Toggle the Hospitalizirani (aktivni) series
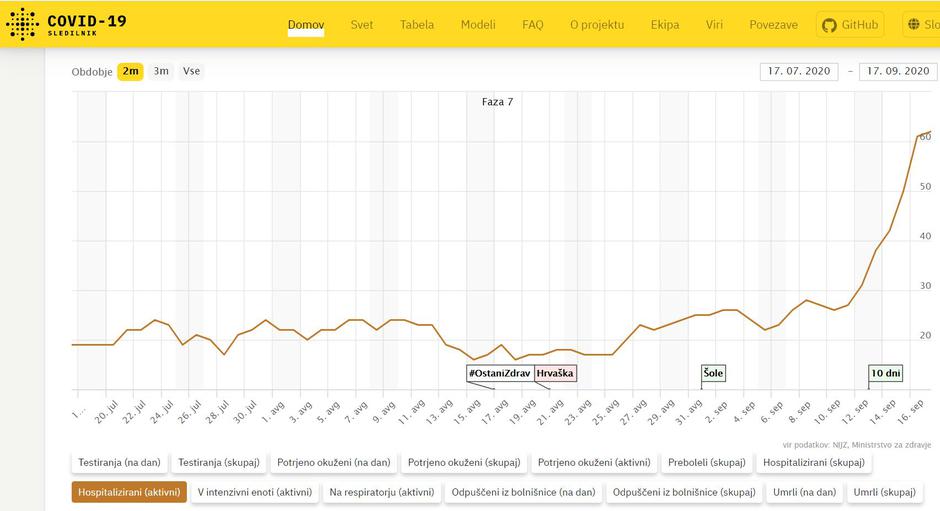Viewport: 940px width, 511px height. pos(129,492)
